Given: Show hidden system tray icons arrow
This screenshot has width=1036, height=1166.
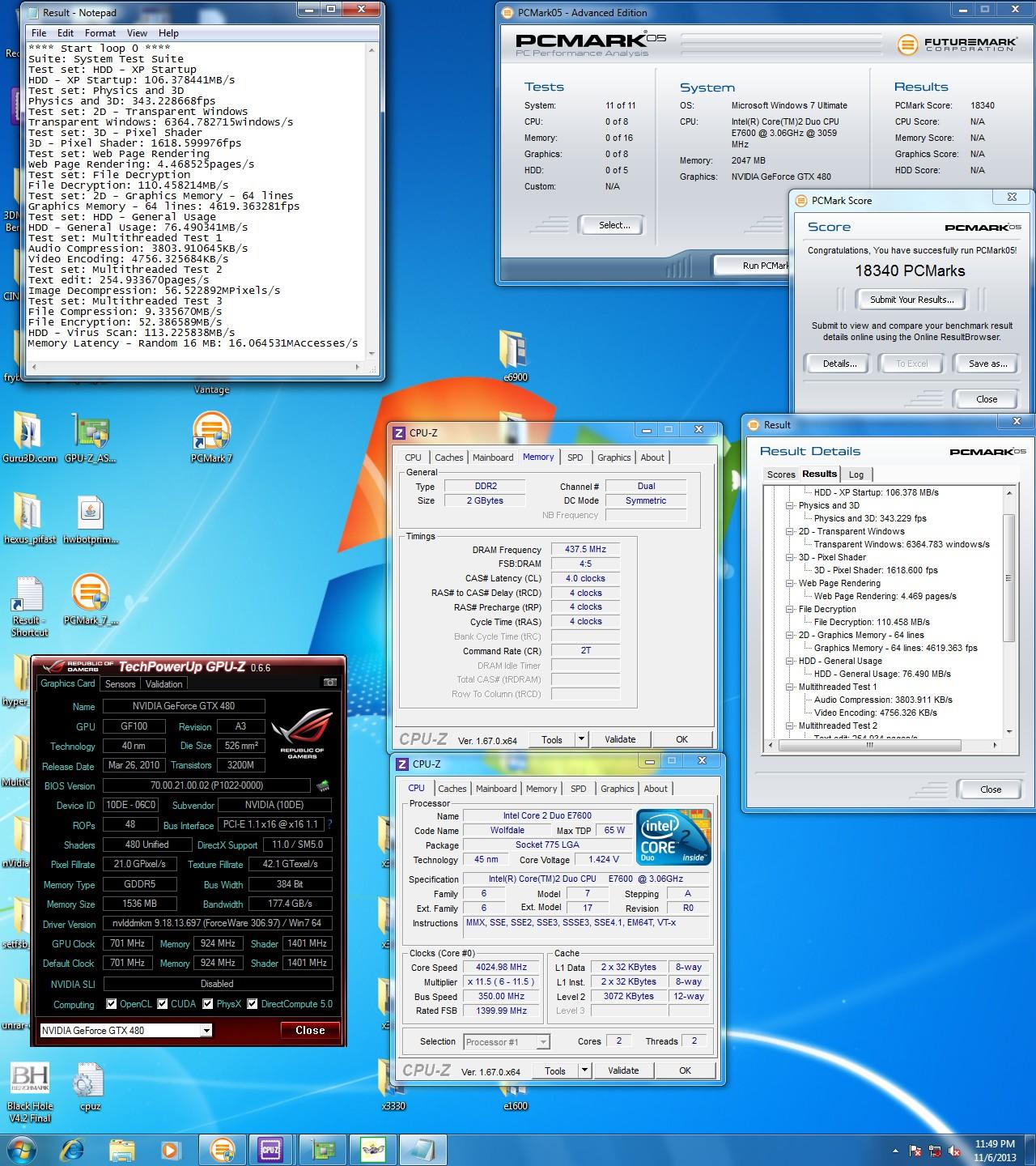Looking at the screenshot, I should pos(894,1151).
